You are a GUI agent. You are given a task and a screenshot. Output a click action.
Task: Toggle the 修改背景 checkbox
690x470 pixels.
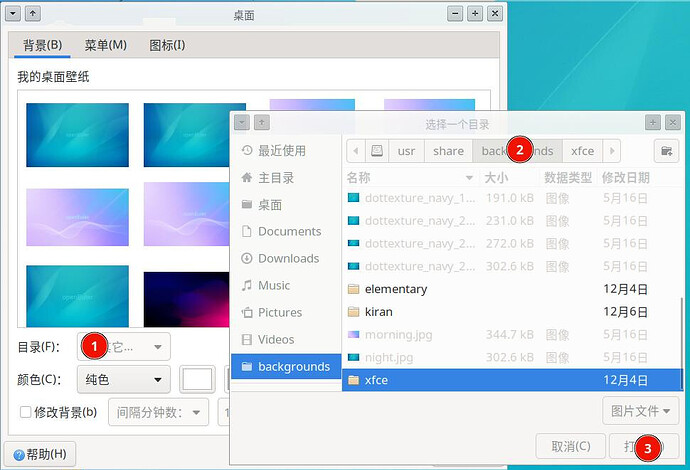point(26,412)
